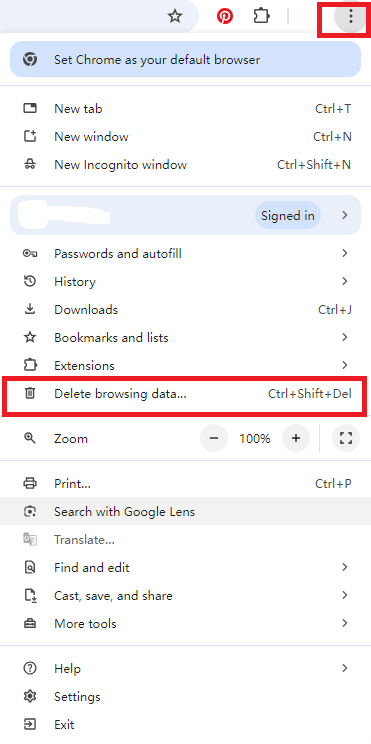Select New Incognito window

(x=186, y=165)
